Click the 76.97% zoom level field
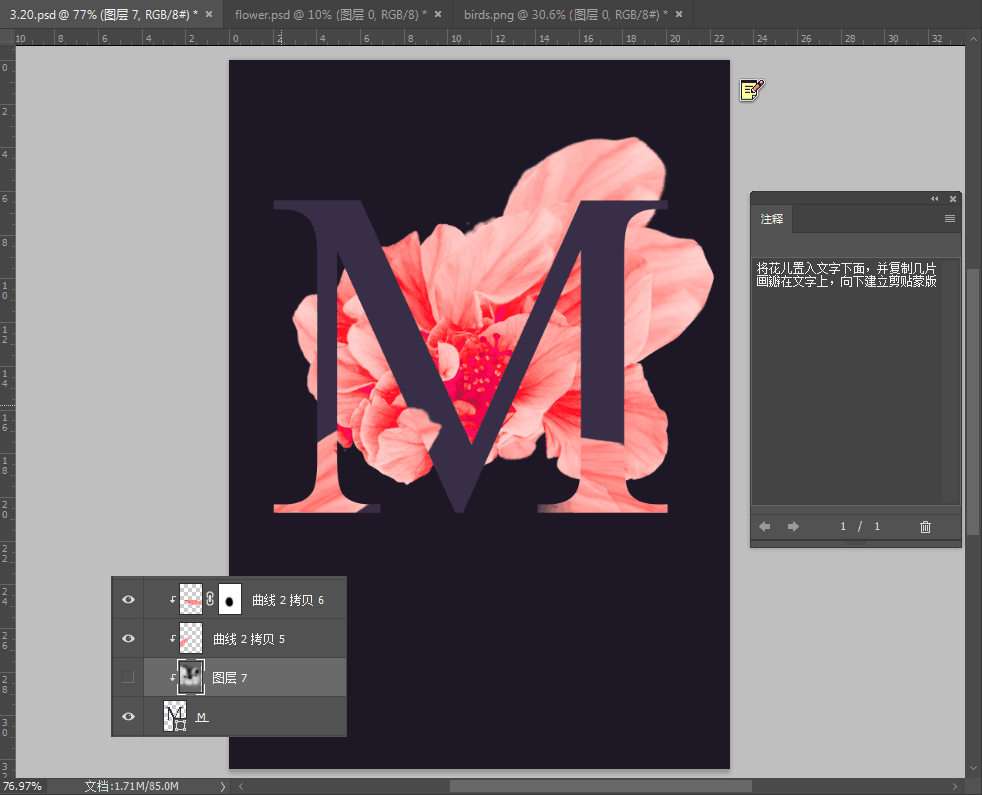This screenshot has height=795, width=982. [x=22, y=787]
